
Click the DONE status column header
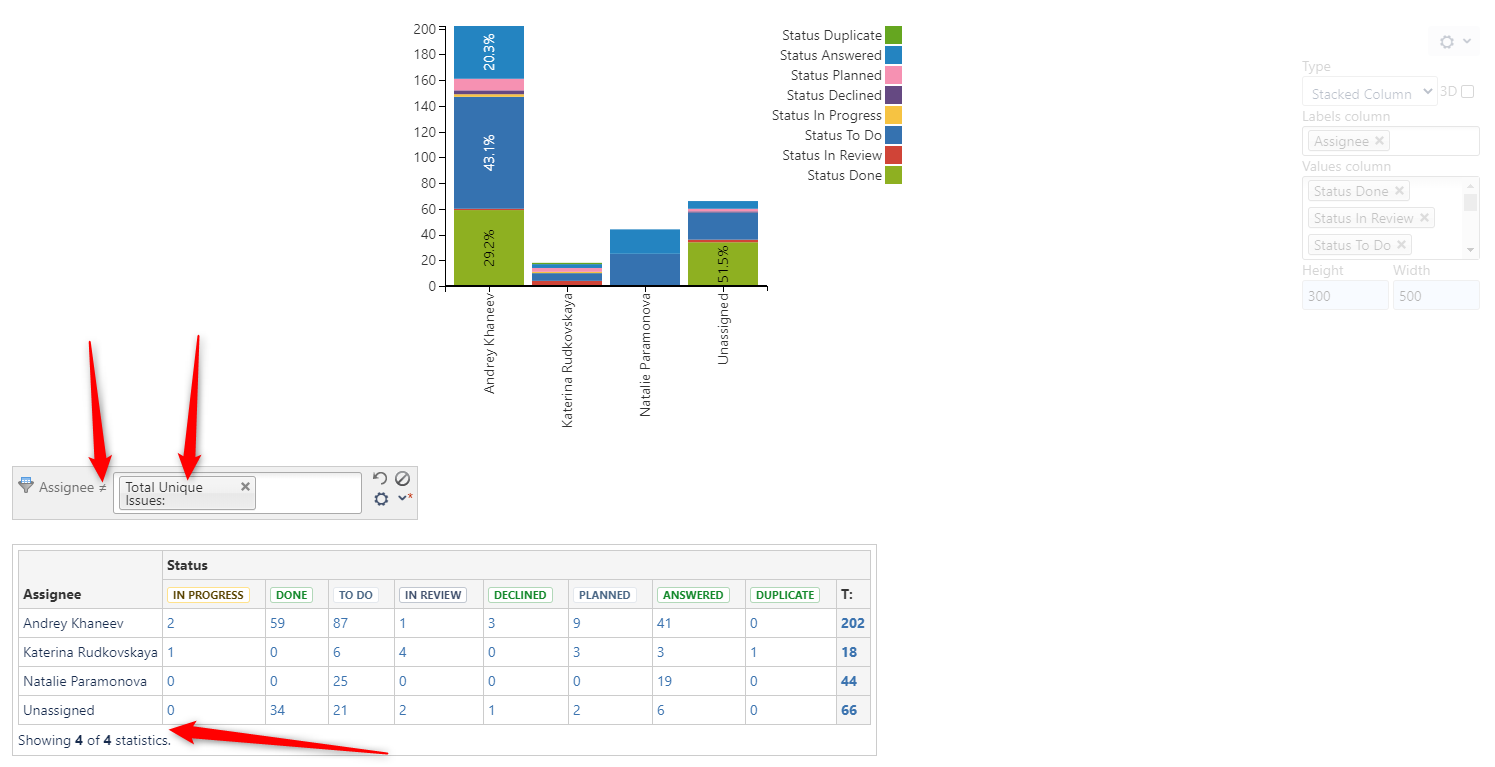(x=291, y=594)
